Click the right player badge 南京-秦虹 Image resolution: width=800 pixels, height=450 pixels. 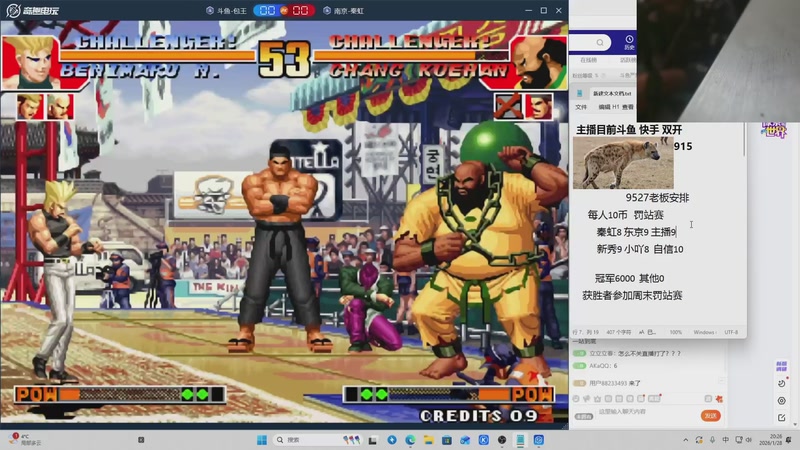pyautogui.click(x=344, y=11)
